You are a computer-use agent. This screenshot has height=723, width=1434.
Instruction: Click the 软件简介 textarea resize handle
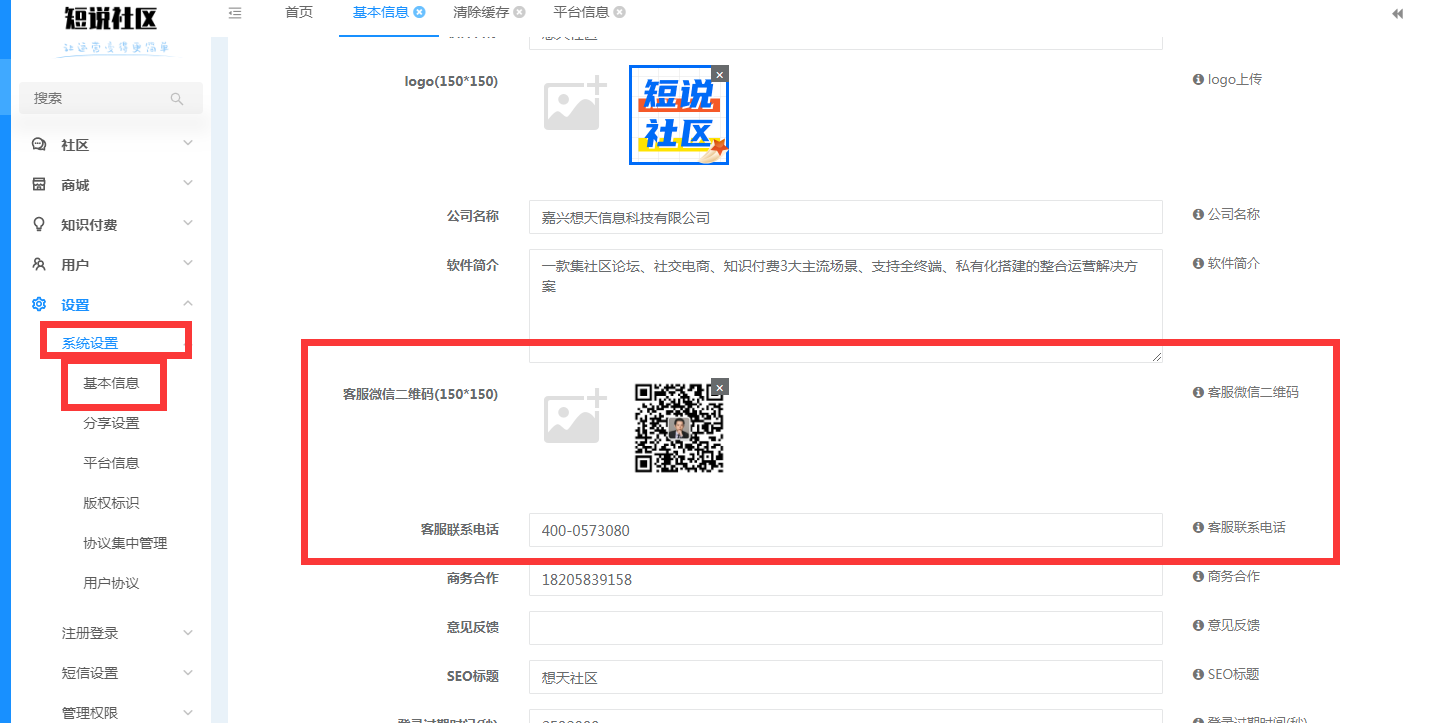click(1157, 357)
